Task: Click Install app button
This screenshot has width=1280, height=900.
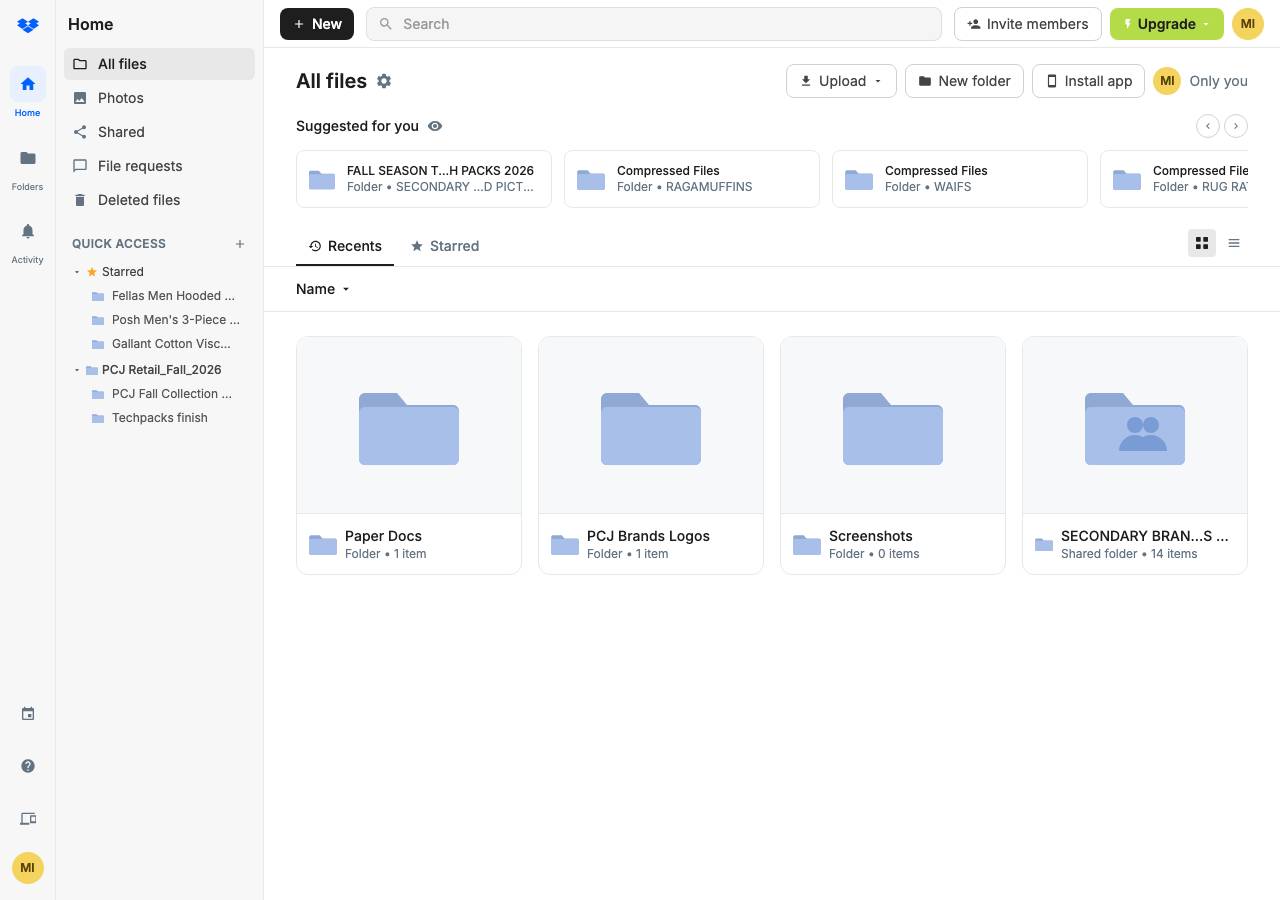Action: (1088, 81)
